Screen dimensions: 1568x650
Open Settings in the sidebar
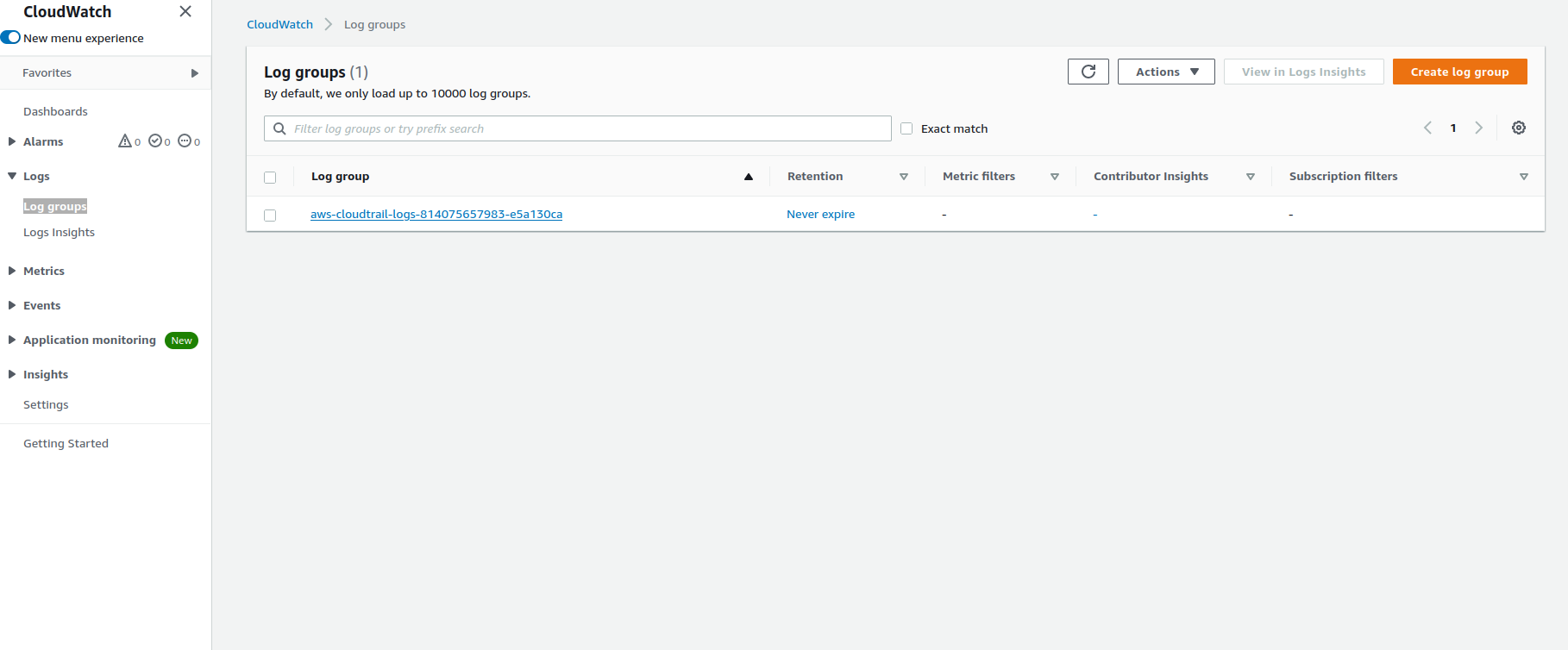click(46, 404)
